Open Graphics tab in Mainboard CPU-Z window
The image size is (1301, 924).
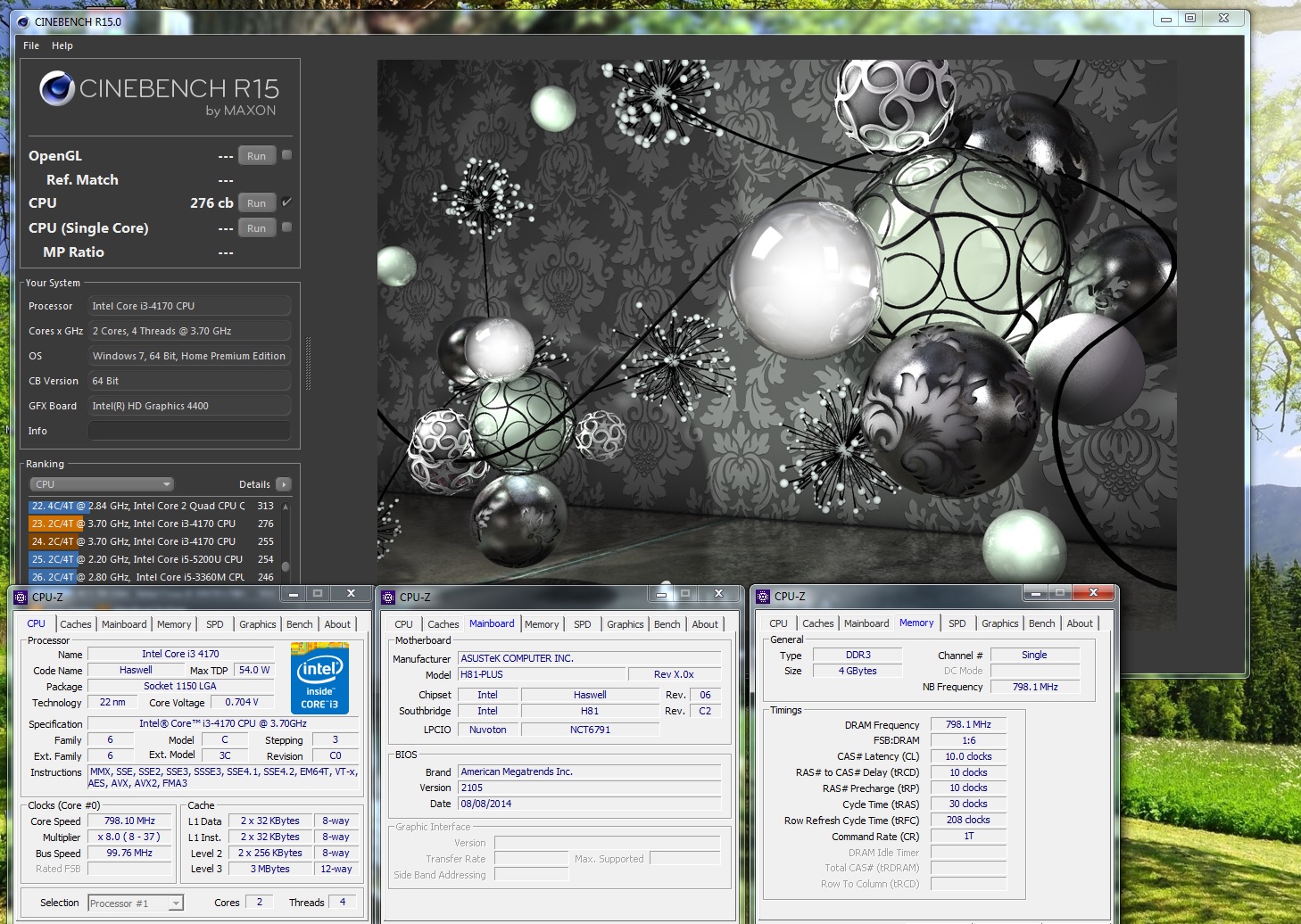click(x=626, y=624)
